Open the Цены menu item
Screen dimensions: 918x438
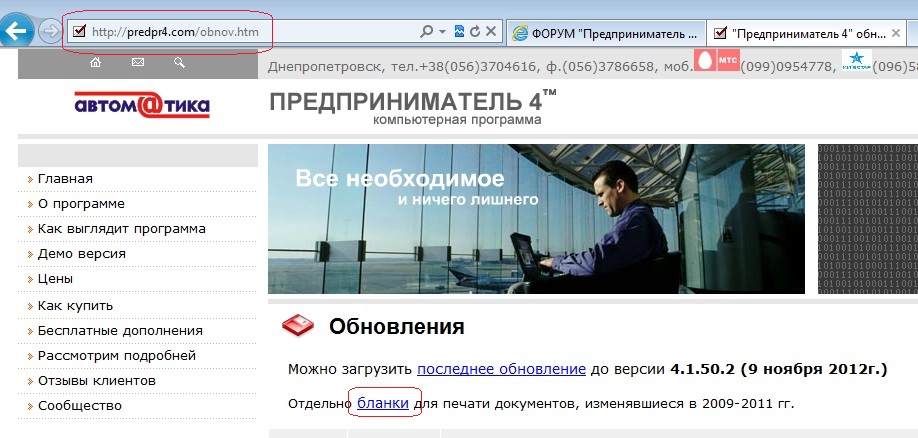tap(55, 279)
